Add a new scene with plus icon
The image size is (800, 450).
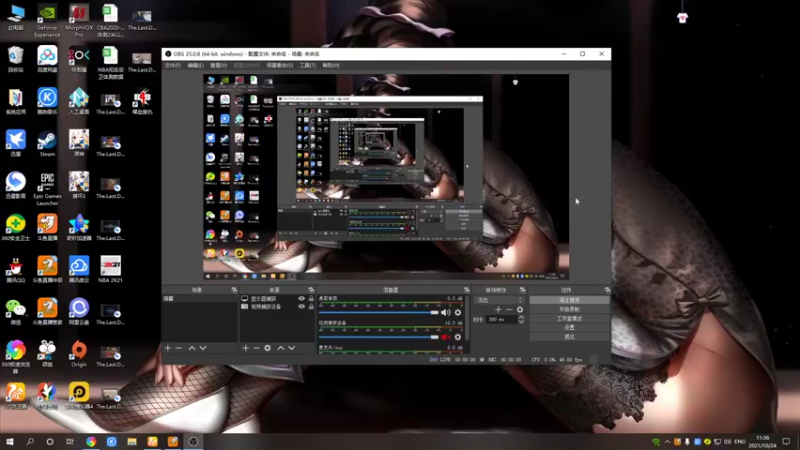pyautogui.click(x=168, y=348)
